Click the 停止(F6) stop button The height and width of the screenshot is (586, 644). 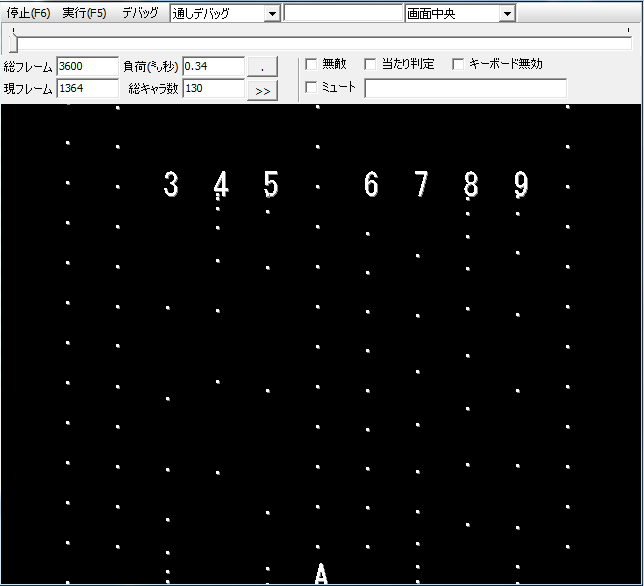[x=28, y=13]
